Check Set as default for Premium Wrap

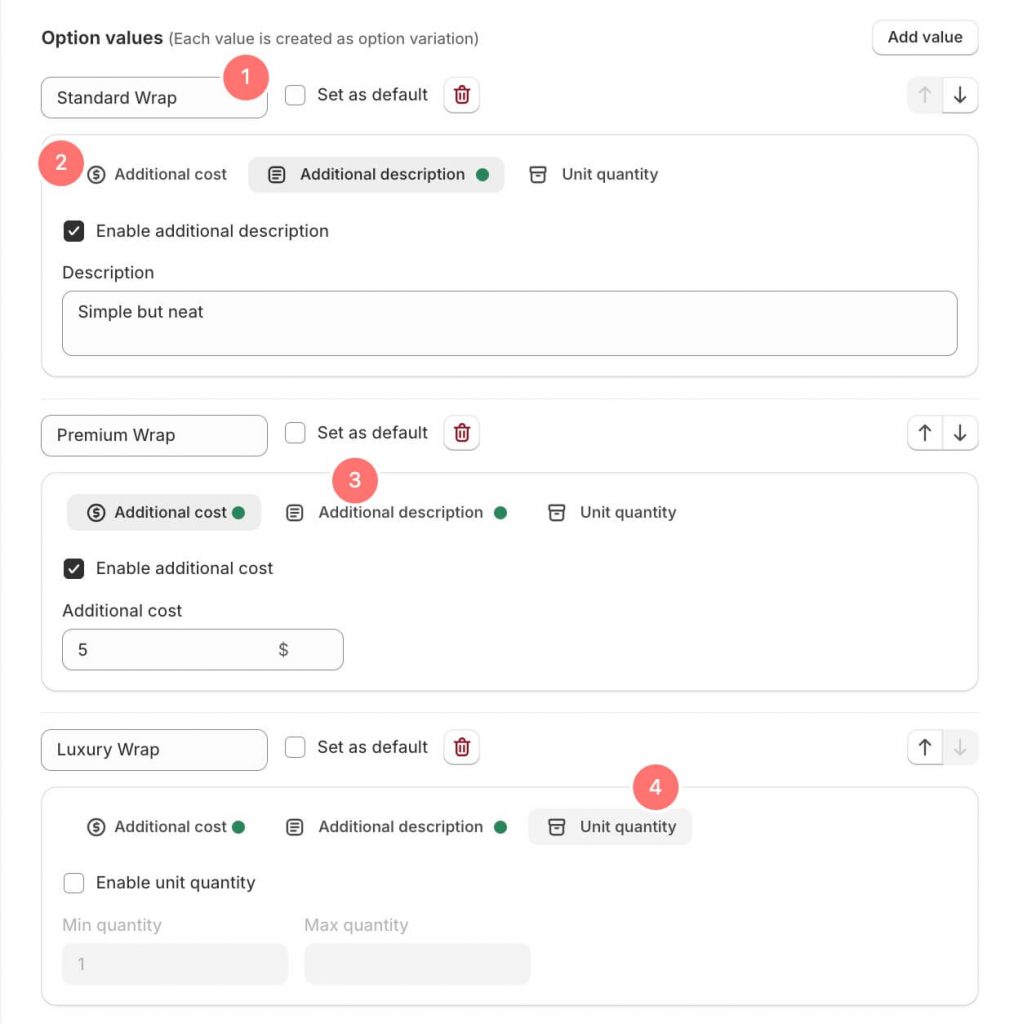(295, 433)
